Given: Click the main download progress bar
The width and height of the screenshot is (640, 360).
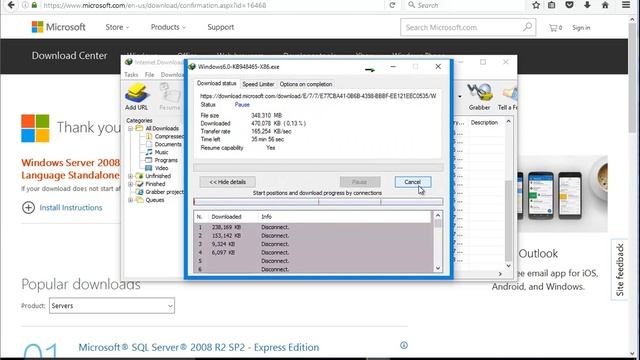Looking at the screenshot, I should [318, 167].
